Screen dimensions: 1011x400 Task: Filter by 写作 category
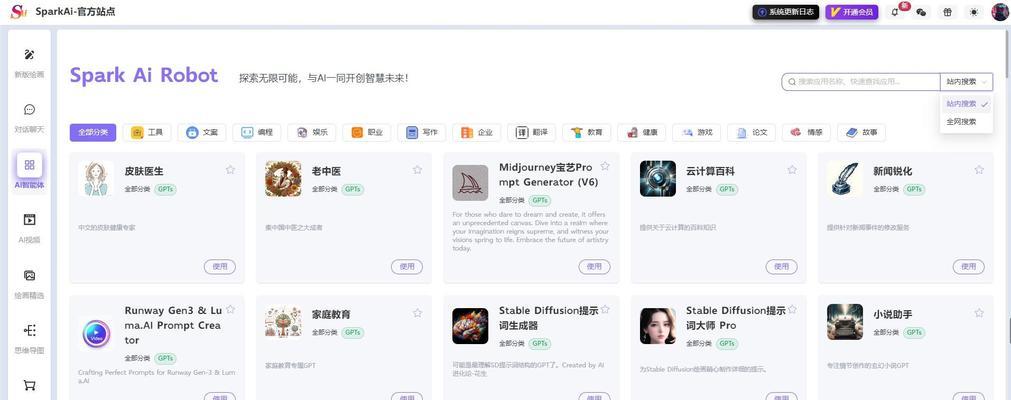point(422,132)
